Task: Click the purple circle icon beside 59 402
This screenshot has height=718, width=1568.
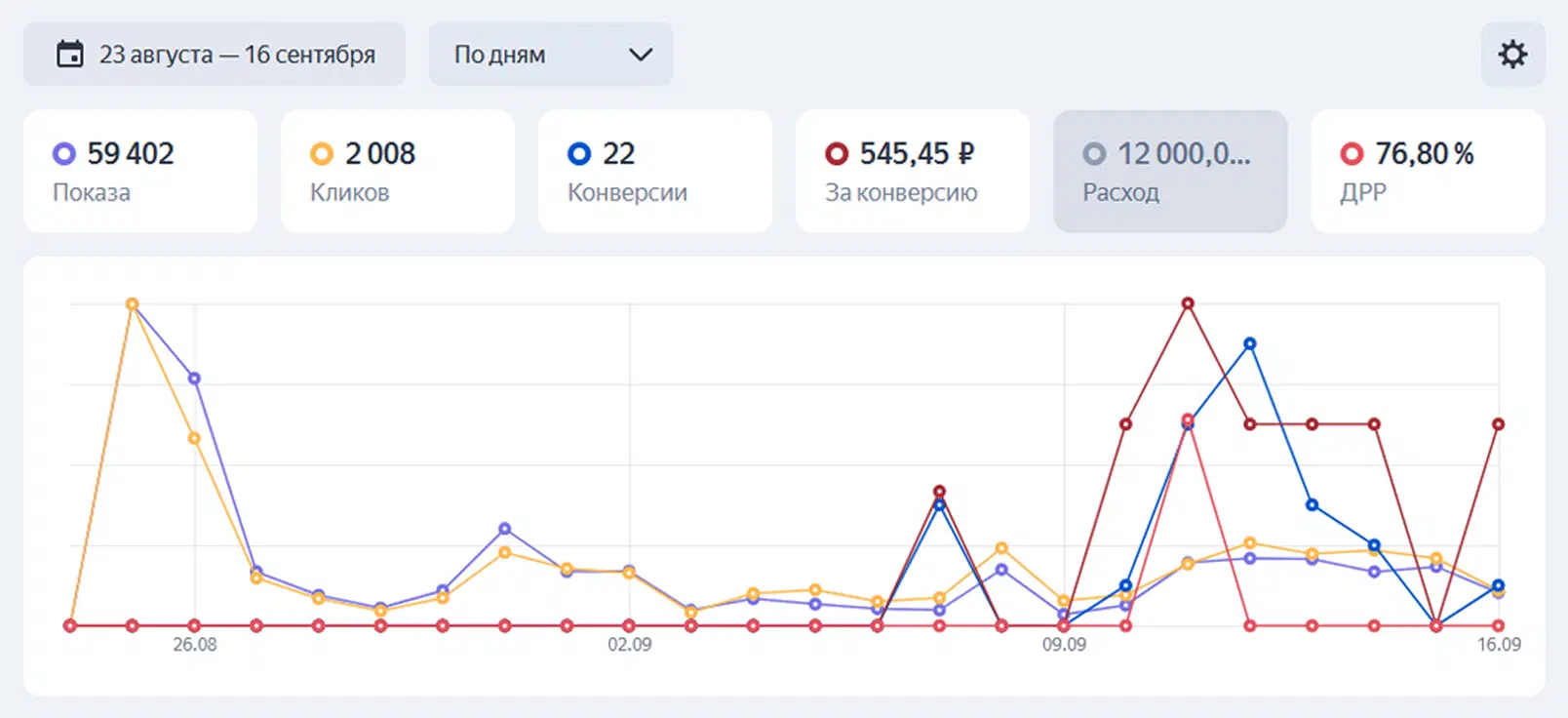Action: [63, 154]
